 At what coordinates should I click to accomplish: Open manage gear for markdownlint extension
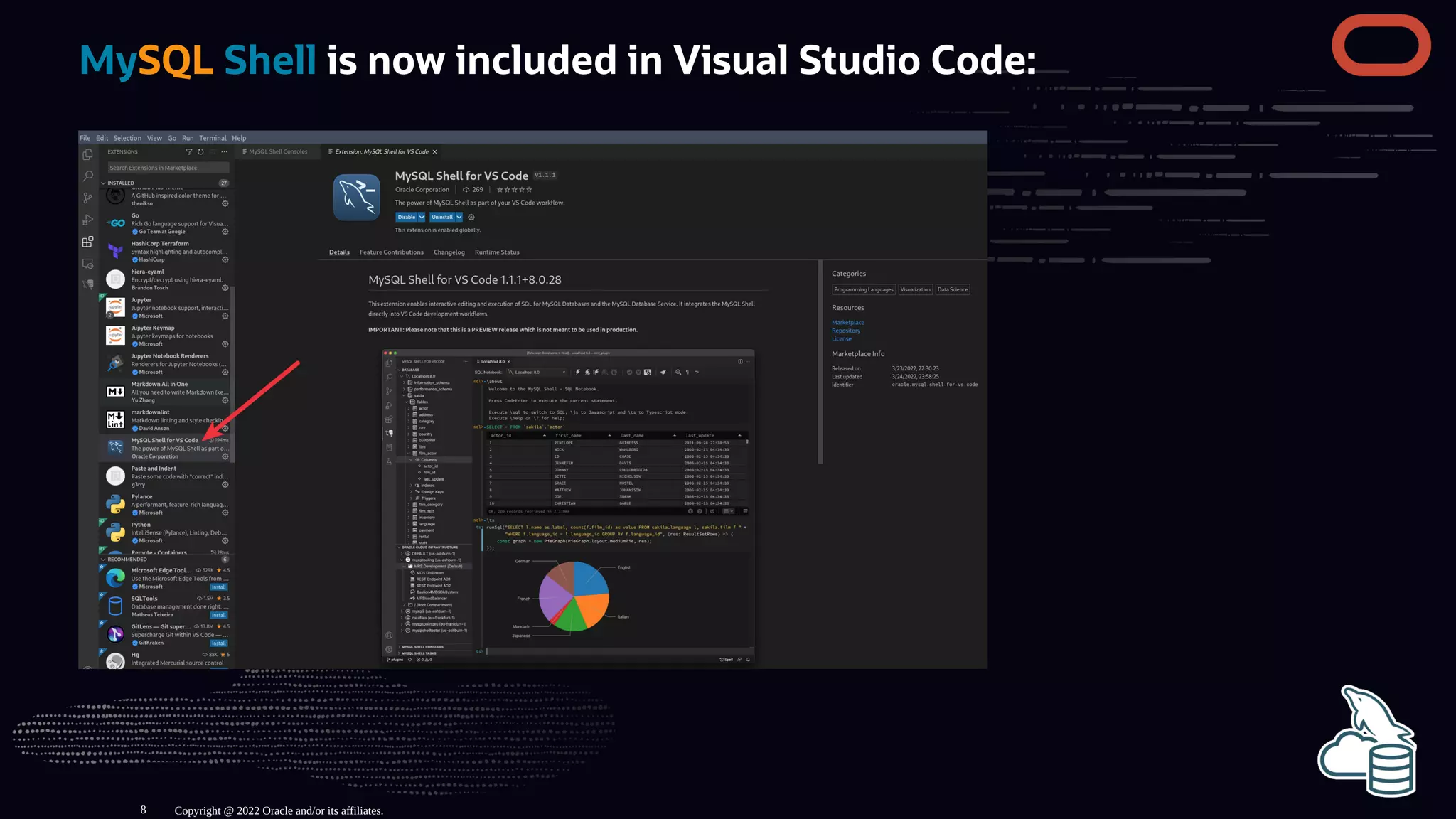(225, 428)
